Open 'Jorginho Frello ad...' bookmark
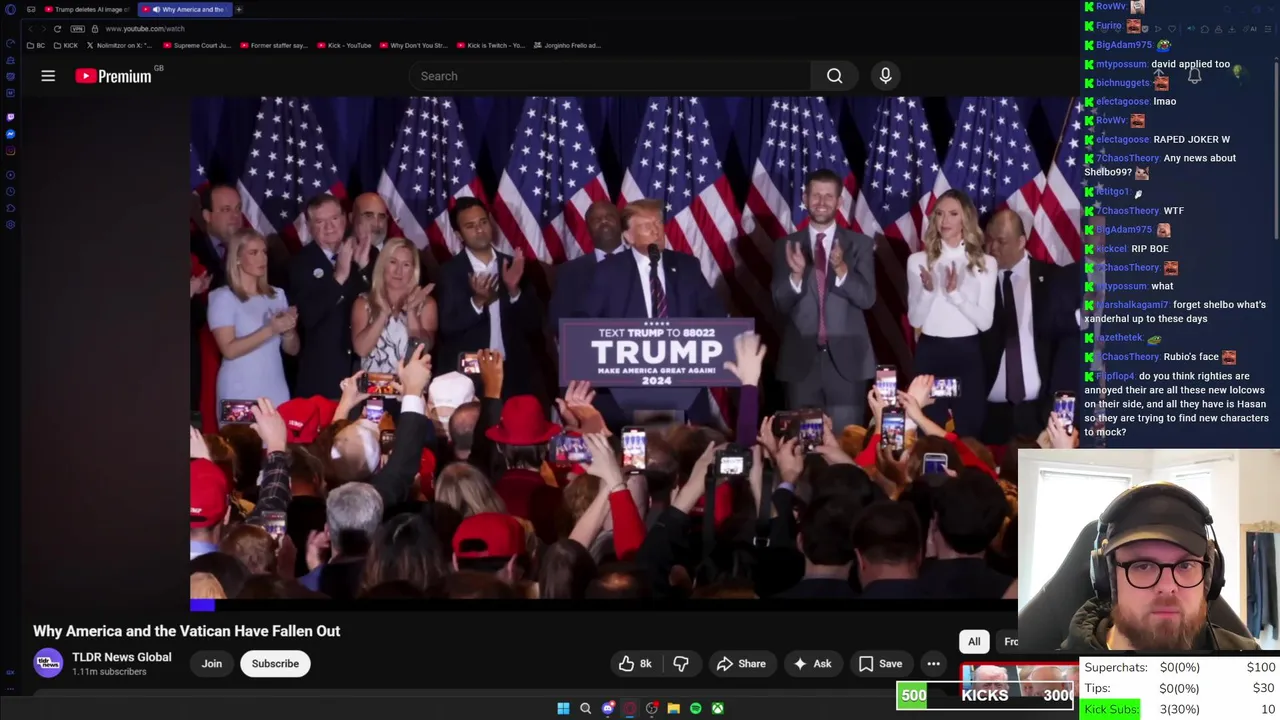The width and height of the screenshot is (1280, 720). tap(568, 45)
